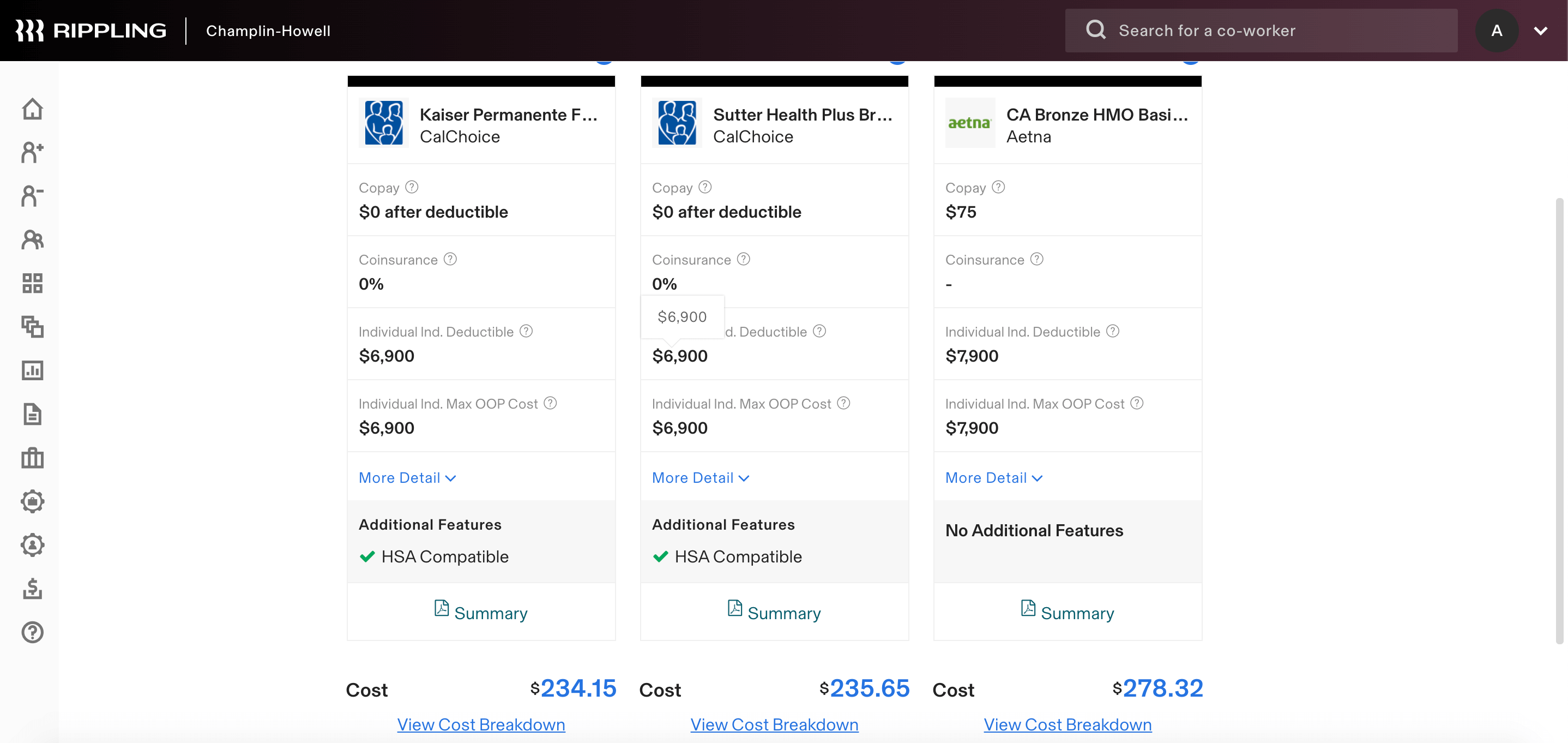The image size is (1568, 743).
Task: Open Summary PDF for Kaiser Permanente plan
Action: [481, 612]
